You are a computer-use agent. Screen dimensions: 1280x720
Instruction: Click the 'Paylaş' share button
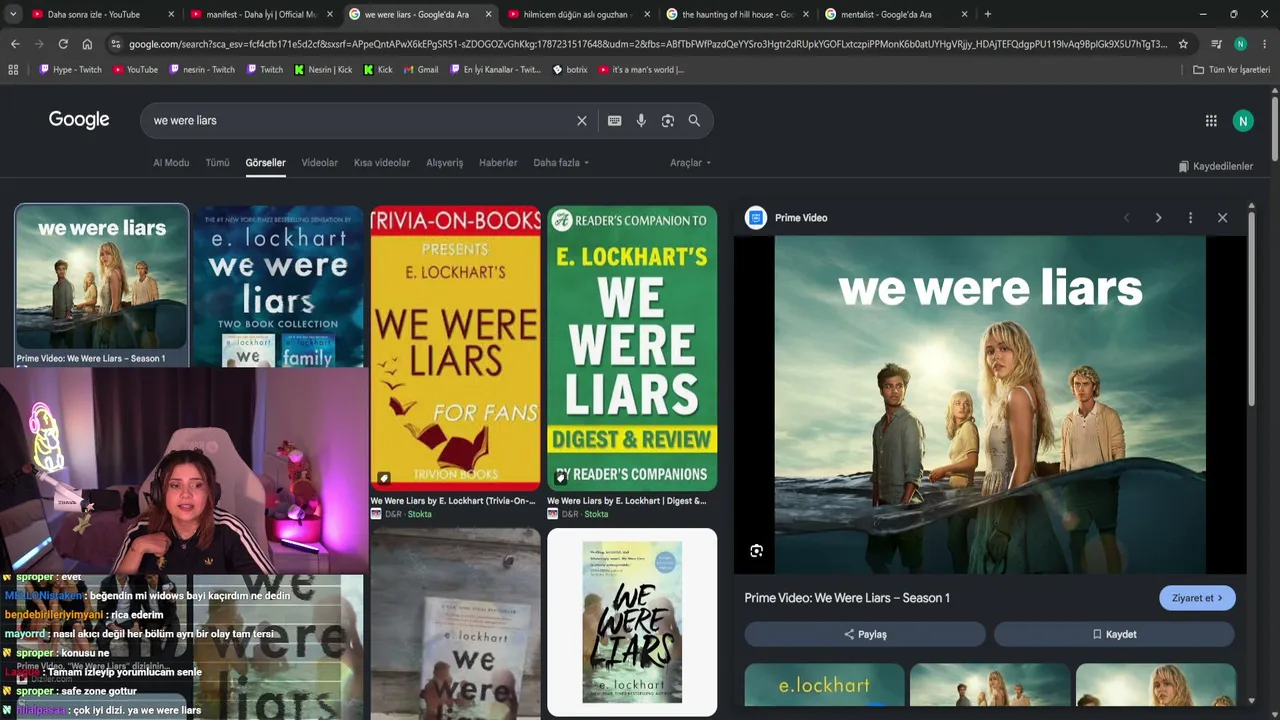pos(865,634)
